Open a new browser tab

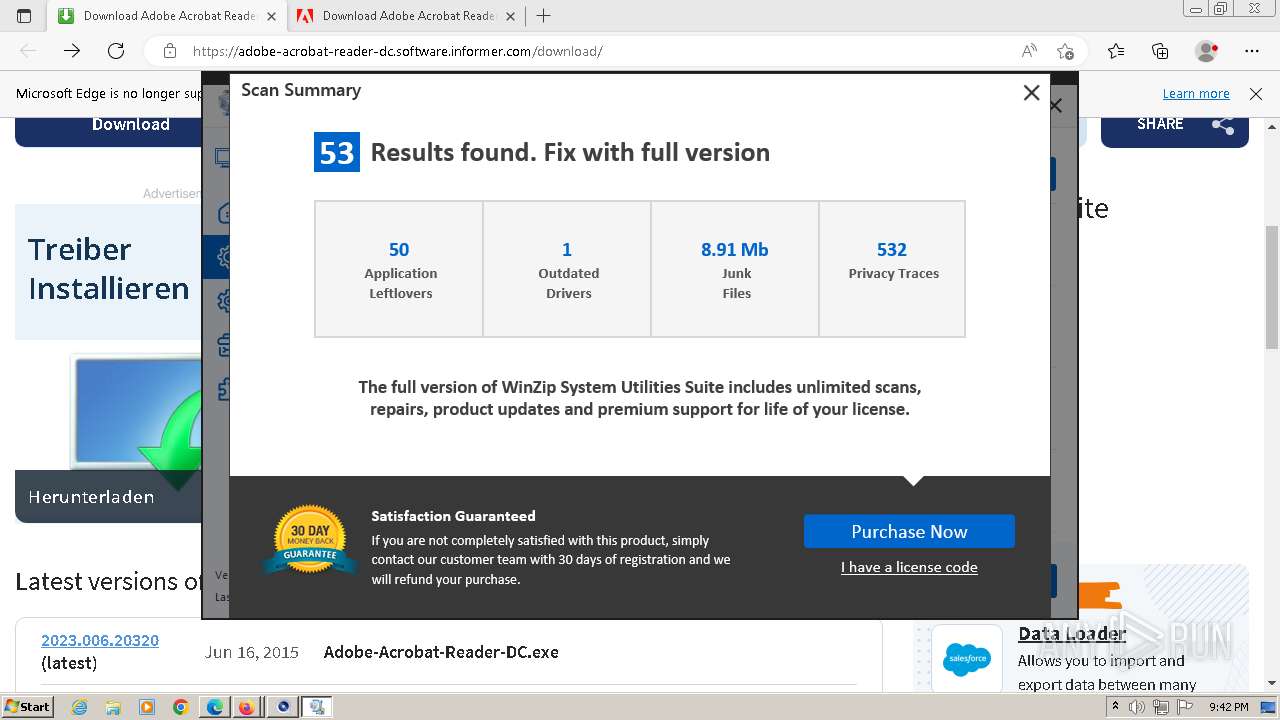pyautogui.click(x=543, y=16)
